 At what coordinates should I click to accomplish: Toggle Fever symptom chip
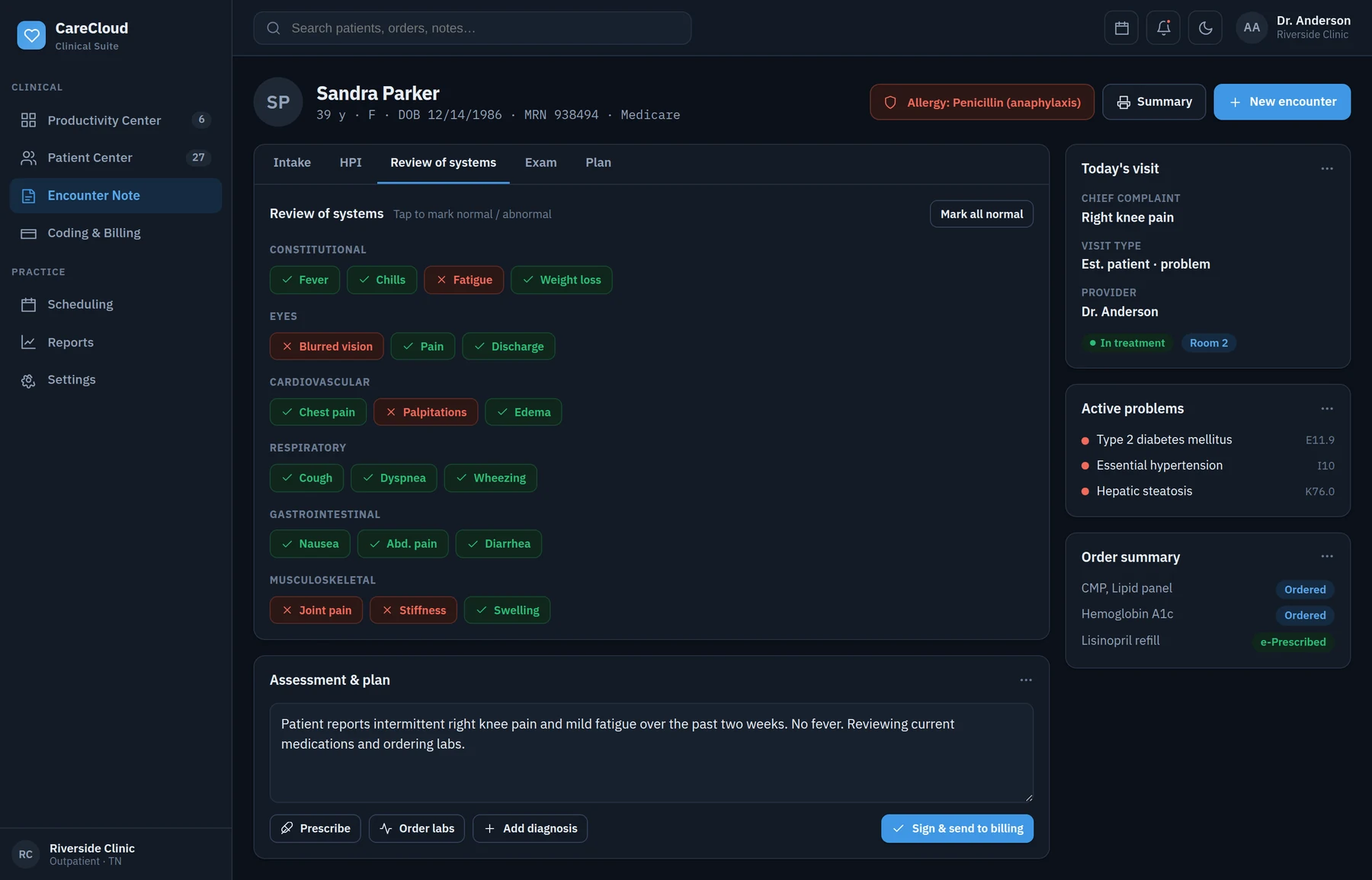[305, 280]
